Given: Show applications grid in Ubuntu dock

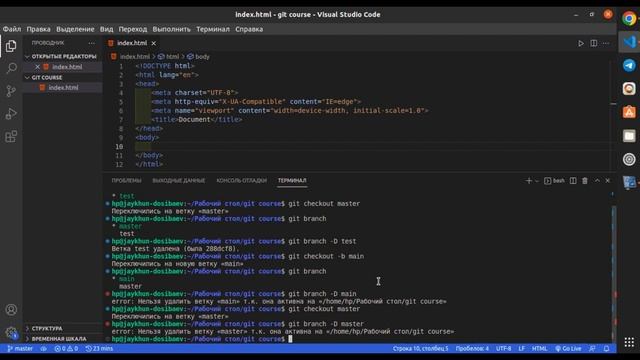Looking at the screenshot, I should pyautogui.click(x=629, y=342).
